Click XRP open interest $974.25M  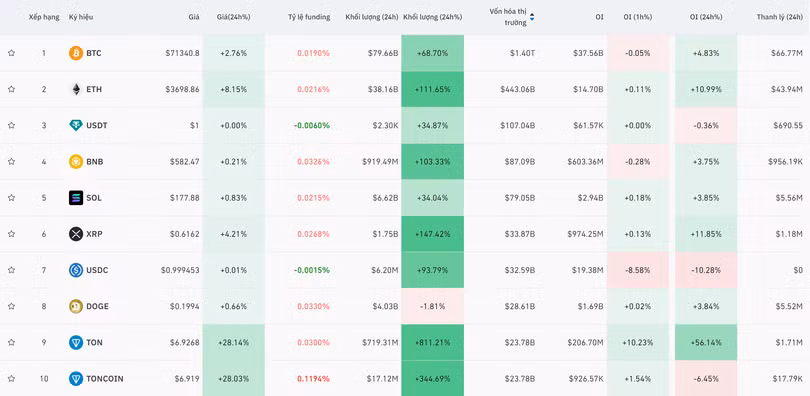(585, 234)
